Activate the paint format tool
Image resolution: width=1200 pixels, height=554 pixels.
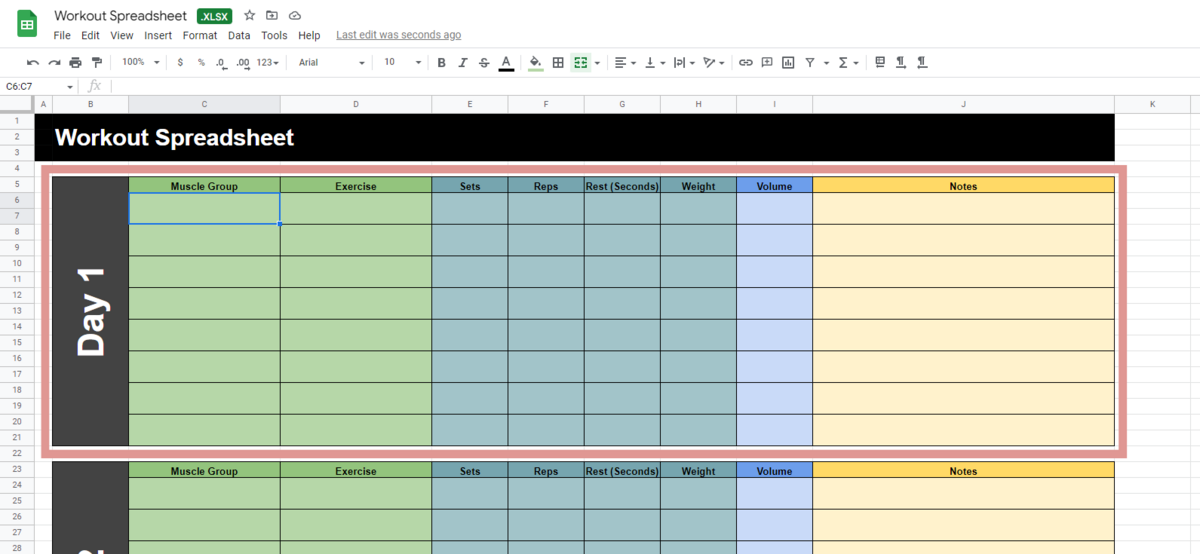click(97, 62)
